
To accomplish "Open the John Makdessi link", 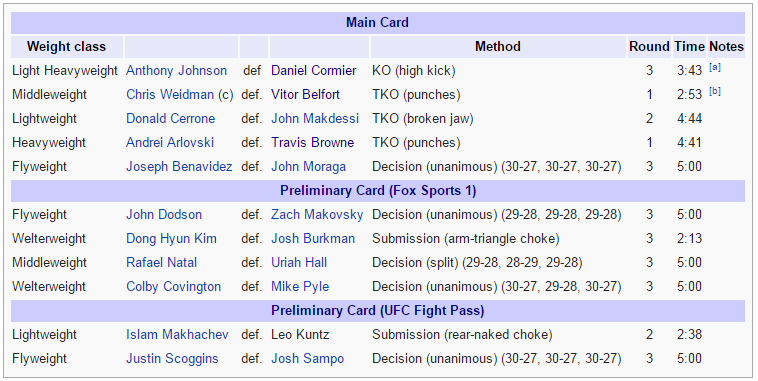I will [315, 118].
